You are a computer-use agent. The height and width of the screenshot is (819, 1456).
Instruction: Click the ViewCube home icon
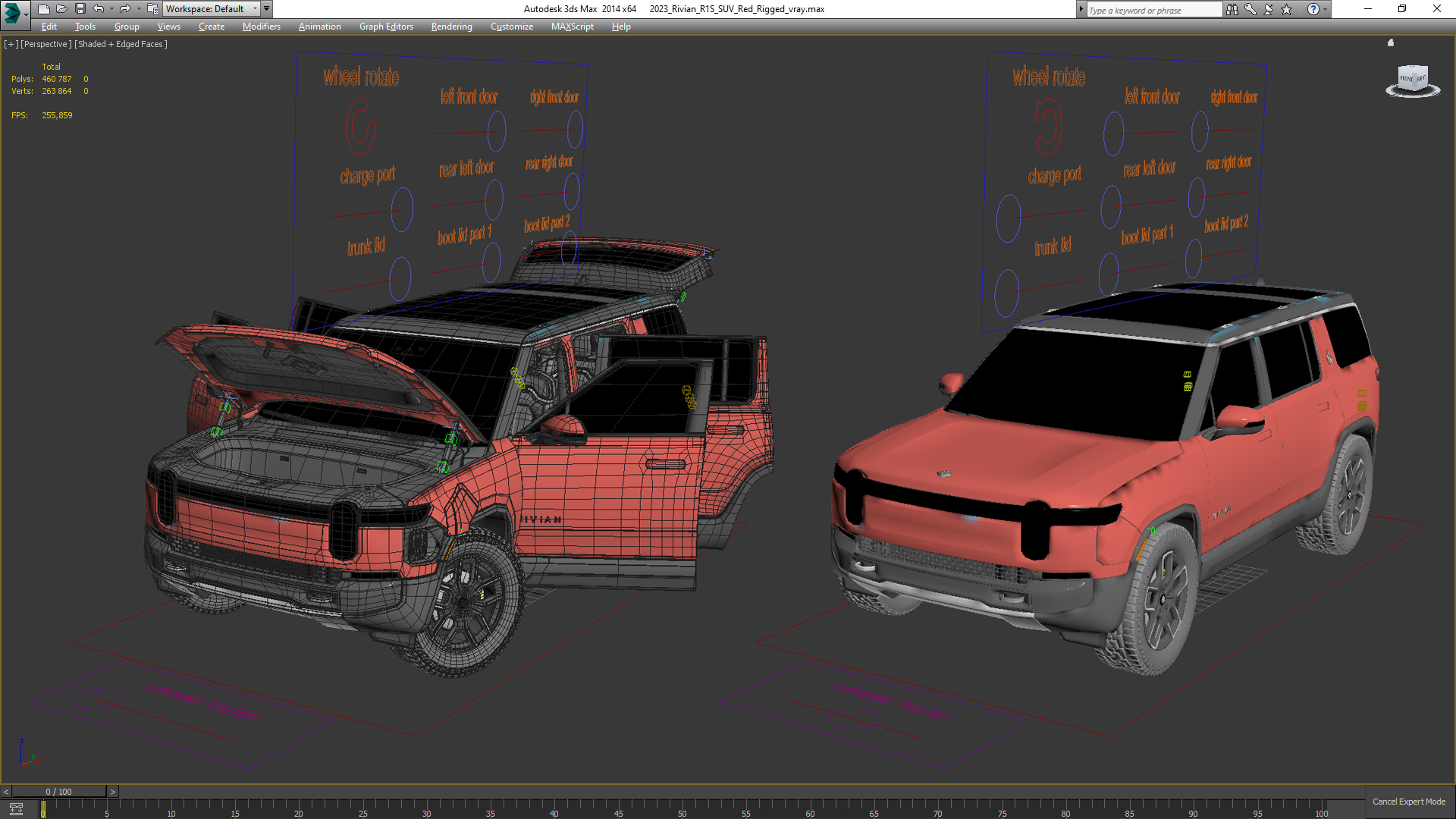tap(1391, 42)
